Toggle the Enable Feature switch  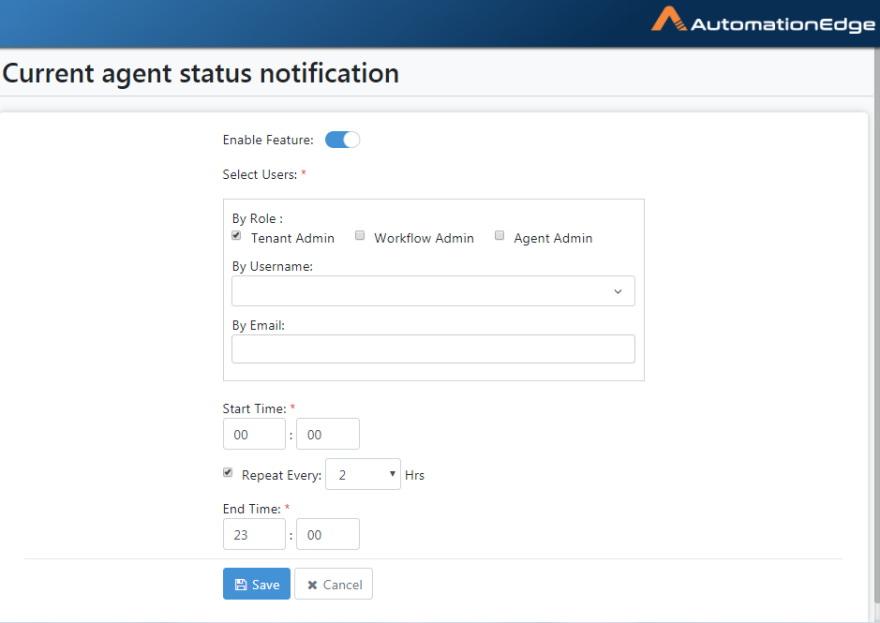[342, 140]
